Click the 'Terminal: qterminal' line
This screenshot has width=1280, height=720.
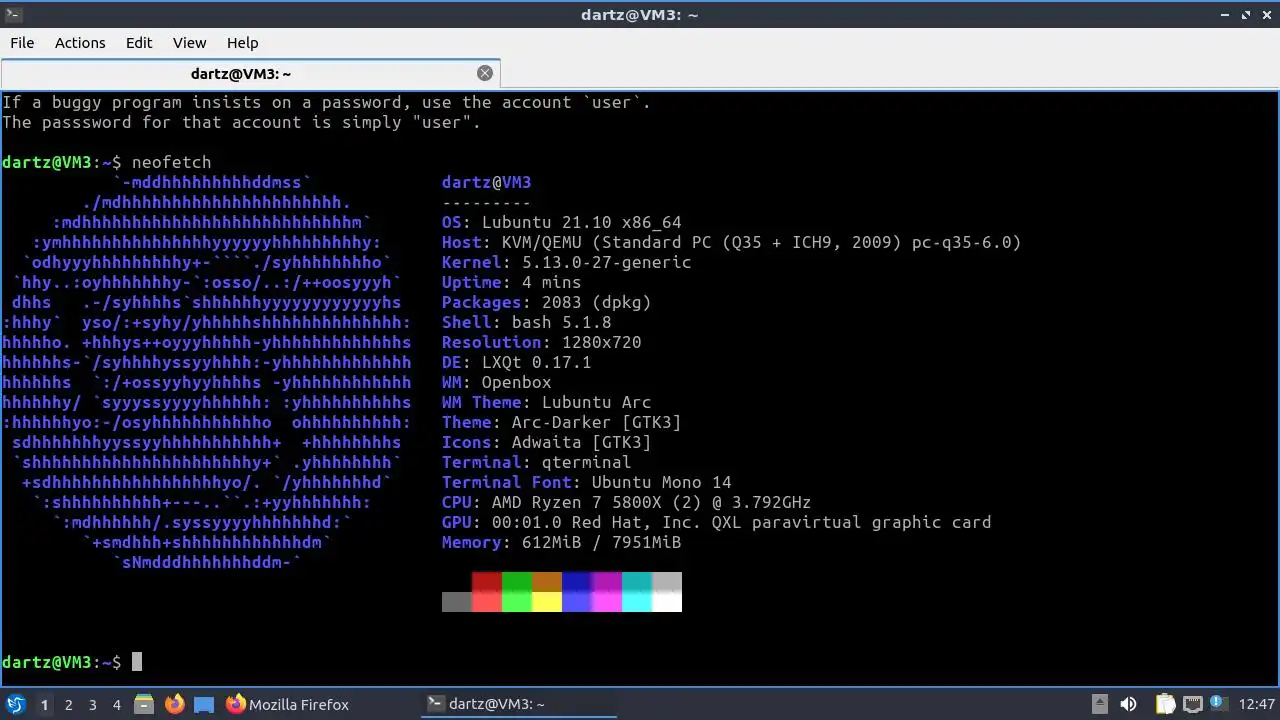click(x=537, y=462)
